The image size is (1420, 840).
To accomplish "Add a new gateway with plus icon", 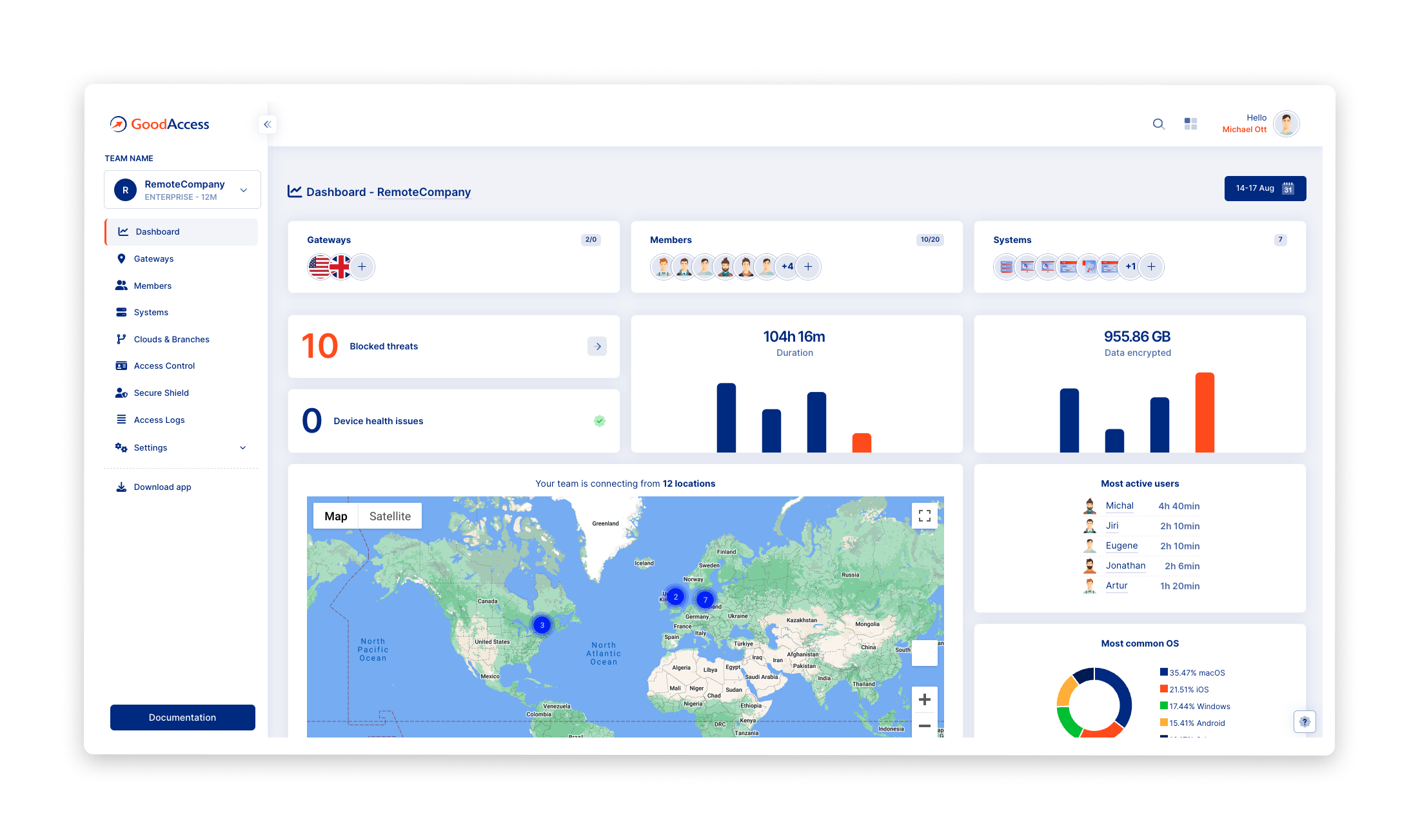I will coord(362,267).
